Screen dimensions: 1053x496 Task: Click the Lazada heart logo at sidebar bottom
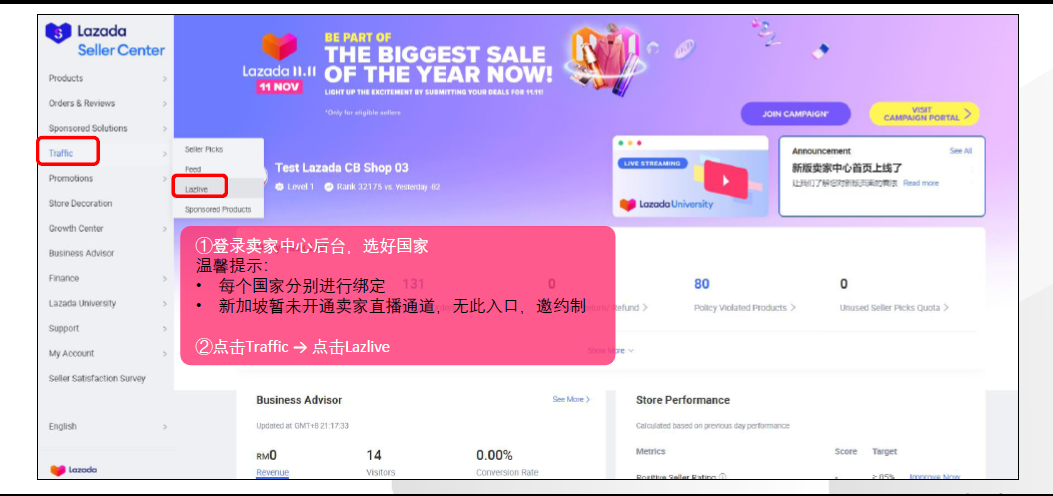[74, 470]
